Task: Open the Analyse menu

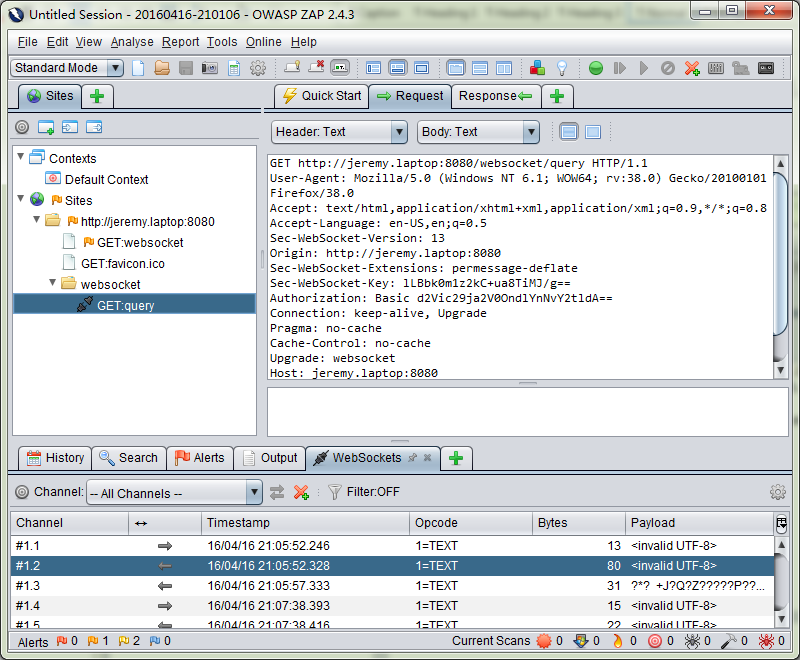Action: click(132, 42)
